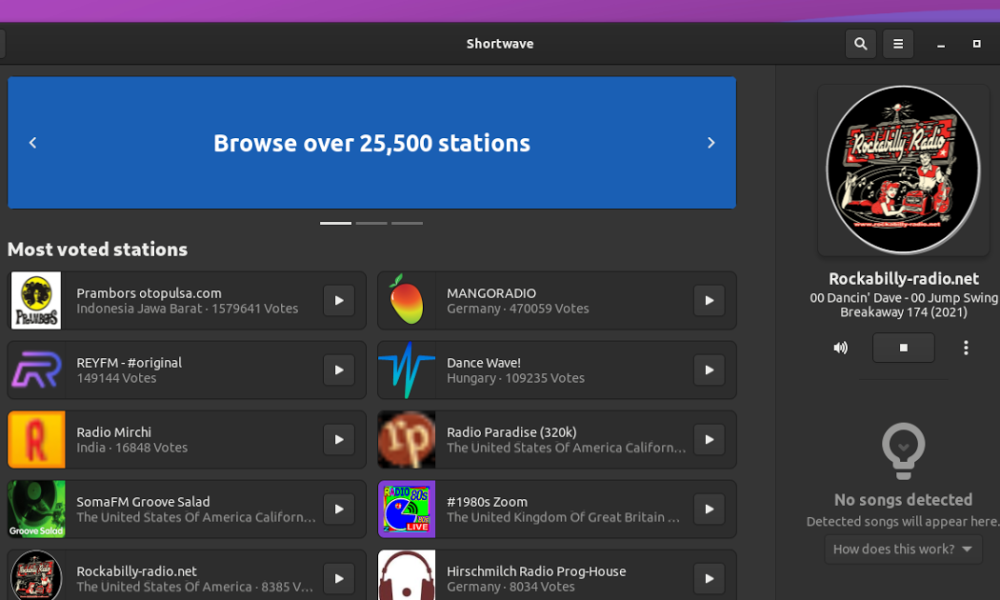1000x600 pixels.
Task: Click 'Shortwave' window title
Action: coord(500,44)
